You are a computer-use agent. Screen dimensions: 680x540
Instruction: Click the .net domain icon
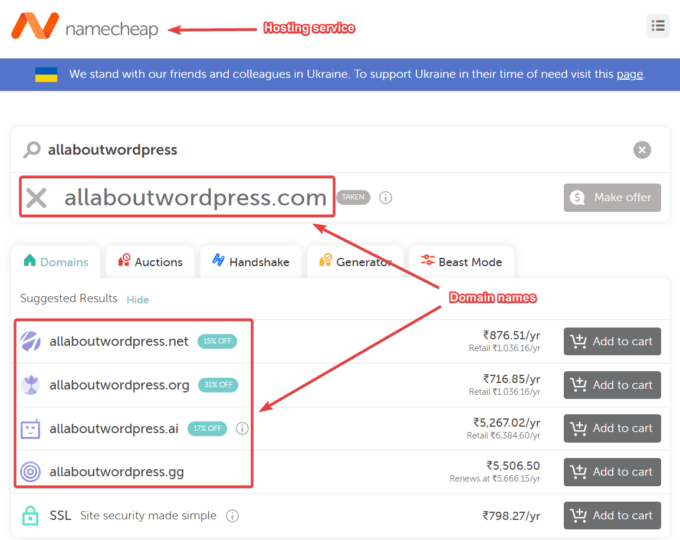tap(31, 341)
